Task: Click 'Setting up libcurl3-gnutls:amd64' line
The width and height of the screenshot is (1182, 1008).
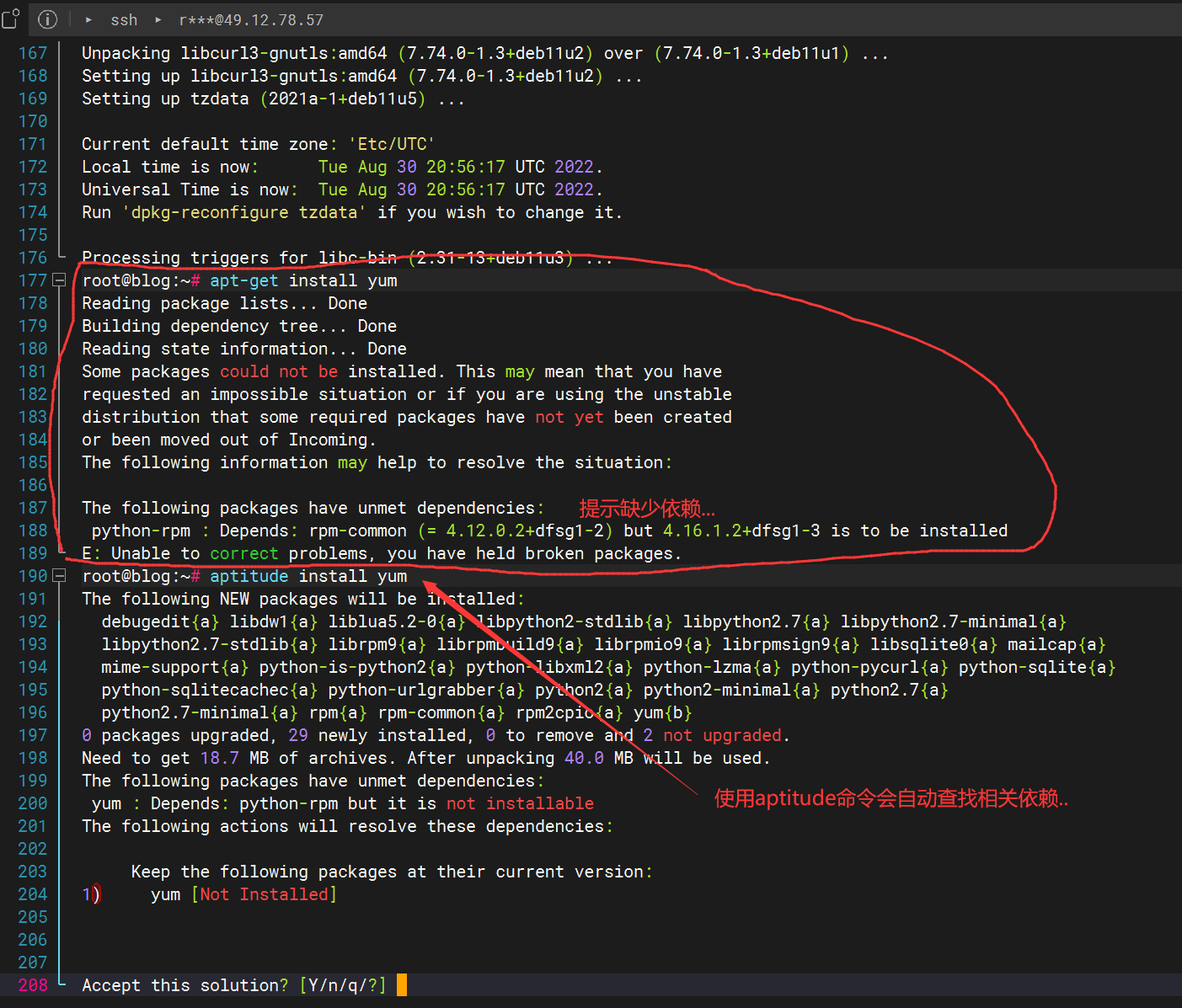Action: (x=362, y=76)
